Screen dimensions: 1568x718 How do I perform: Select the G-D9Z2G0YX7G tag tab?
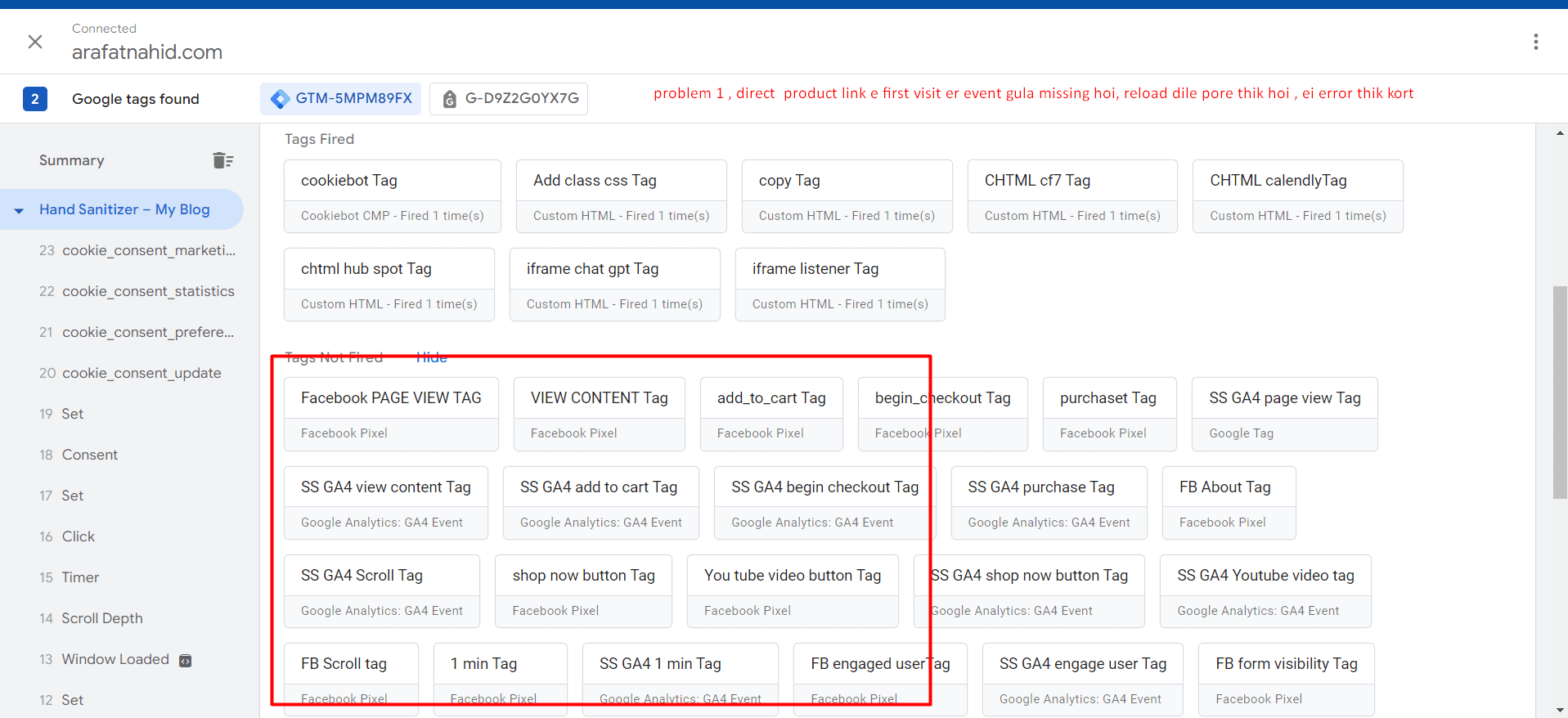point(509,99)
